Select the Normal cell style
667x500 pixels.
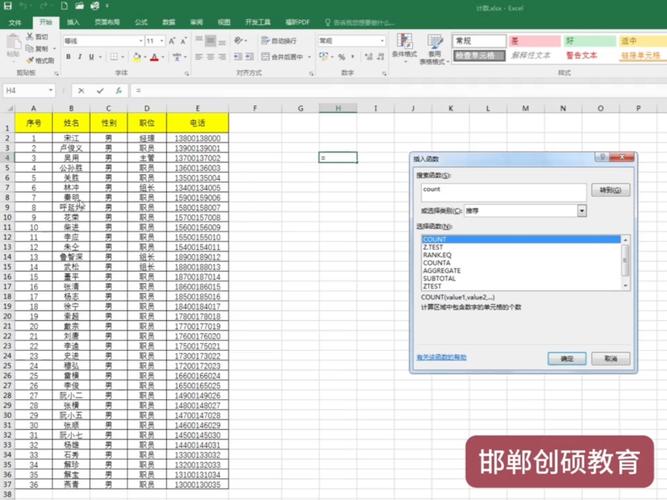tap(479, 41)
